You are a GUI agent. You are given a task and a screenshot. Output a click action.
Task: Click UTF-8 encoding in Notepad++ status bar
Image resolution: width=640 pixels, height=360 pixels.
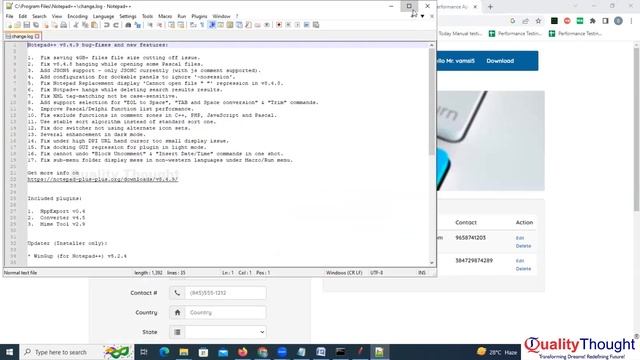pyautogui.click(x=376, y=273)
